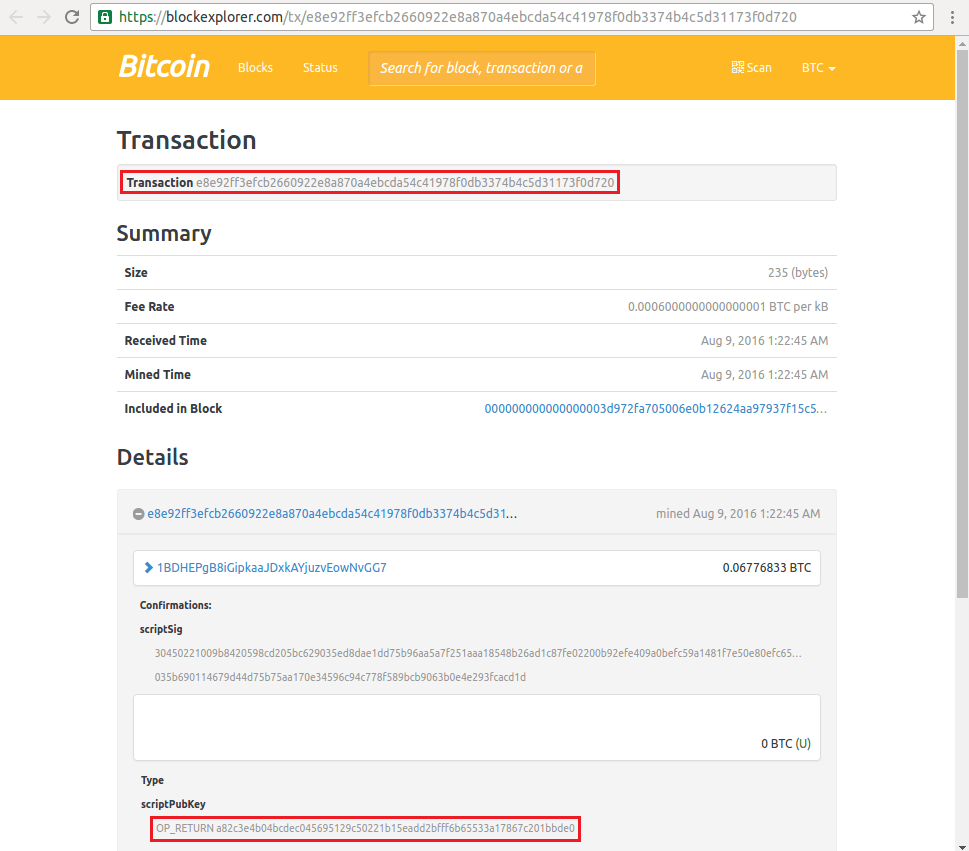Click the back navigation arrow

(x=17, y=17)
